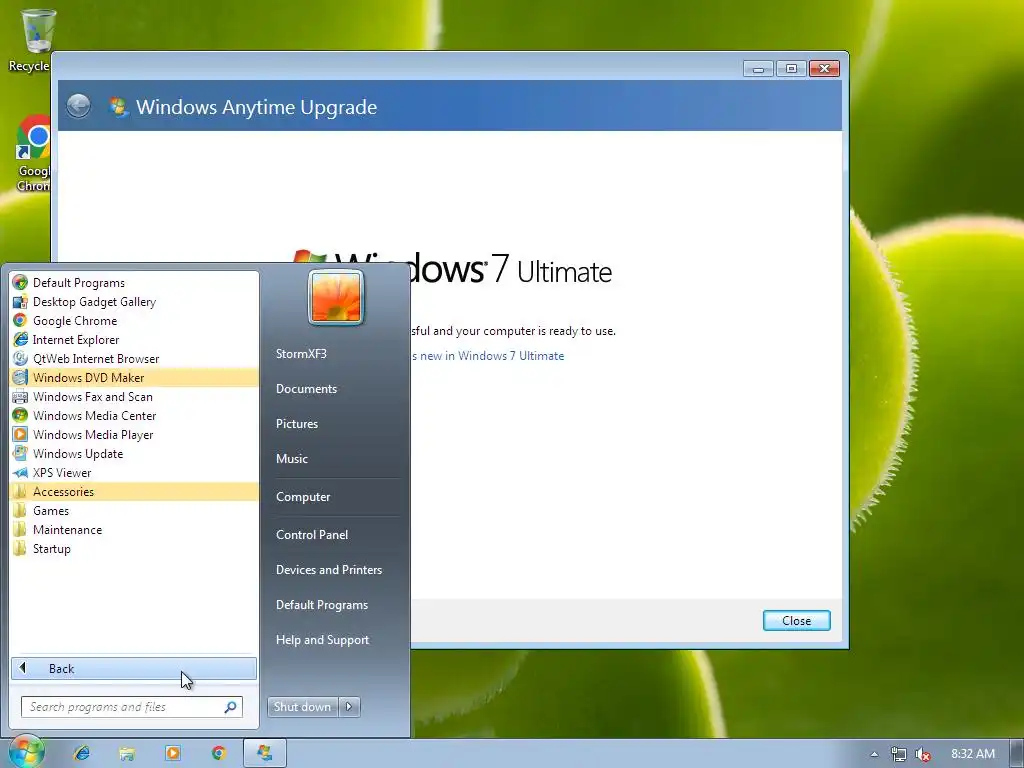
Task: Click the back arrow in Windows Anytime Upgrade
Action: 78,106
